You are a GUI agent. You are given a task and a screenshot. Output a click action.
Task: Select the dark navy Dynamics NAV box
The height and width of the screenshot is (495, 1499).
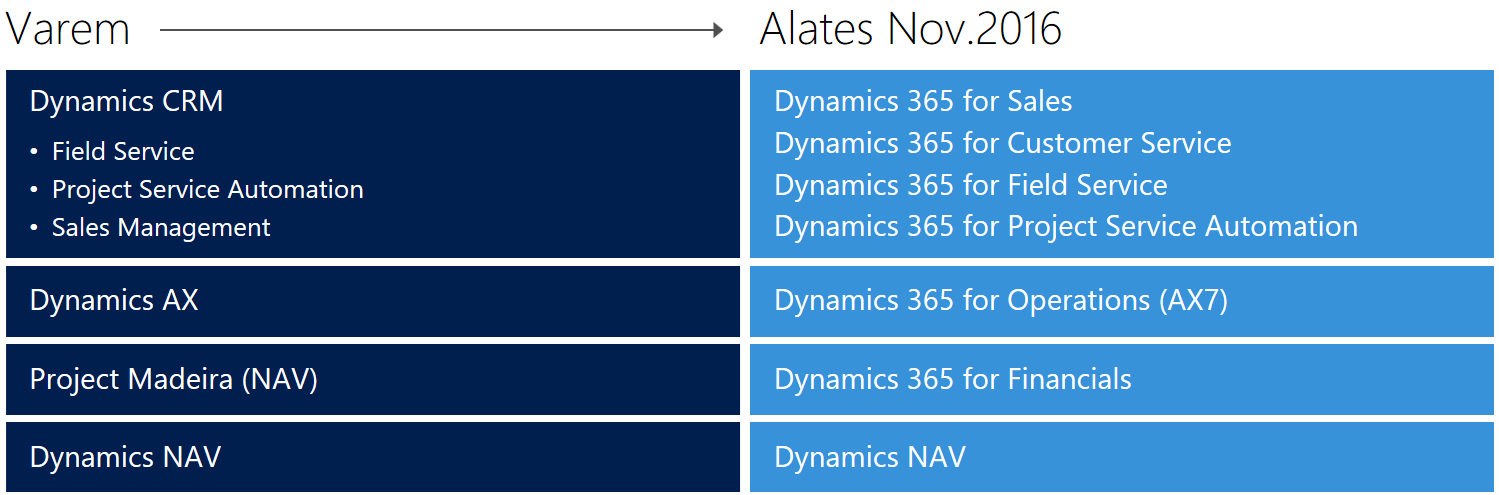pyautogui.click(x=373, y=457)
